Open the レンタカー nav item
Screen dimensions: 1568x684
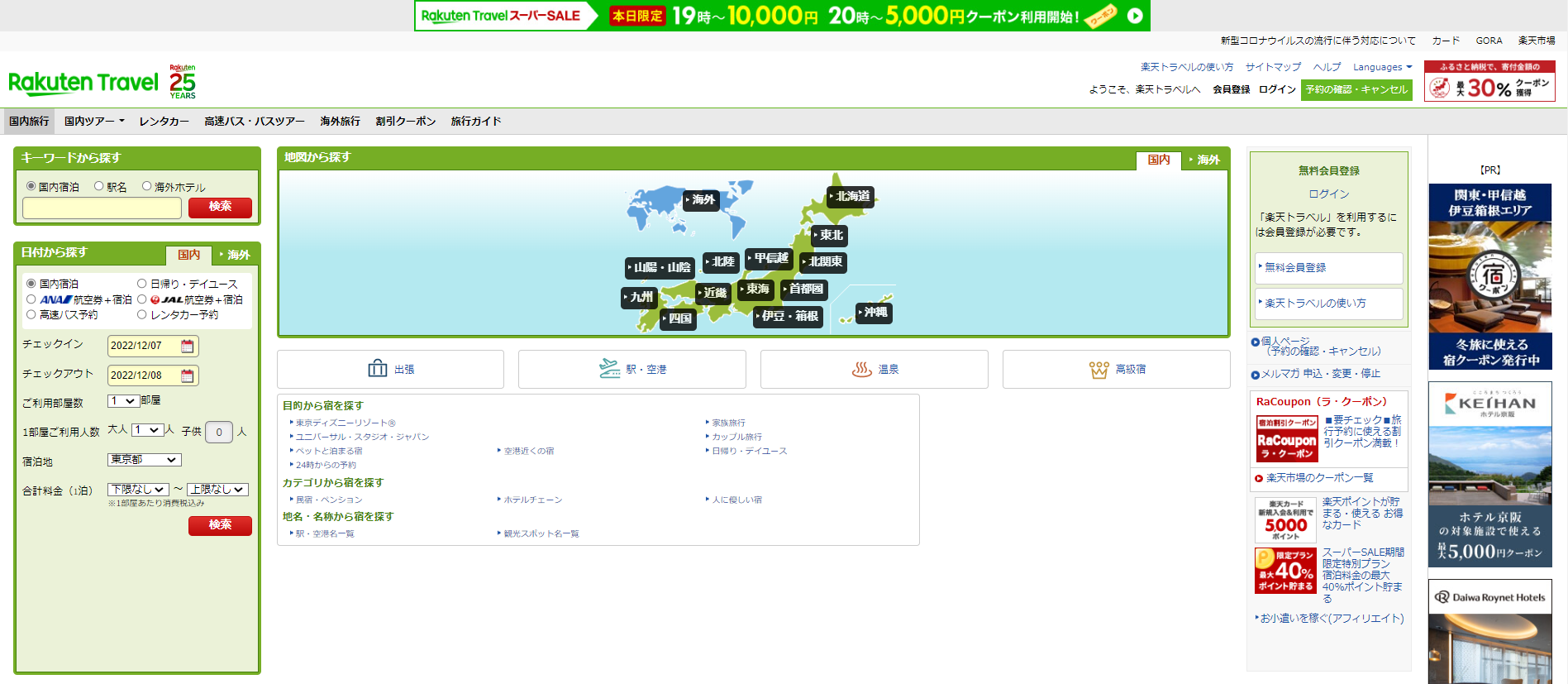pyautogui.click(x=164, y=121)
